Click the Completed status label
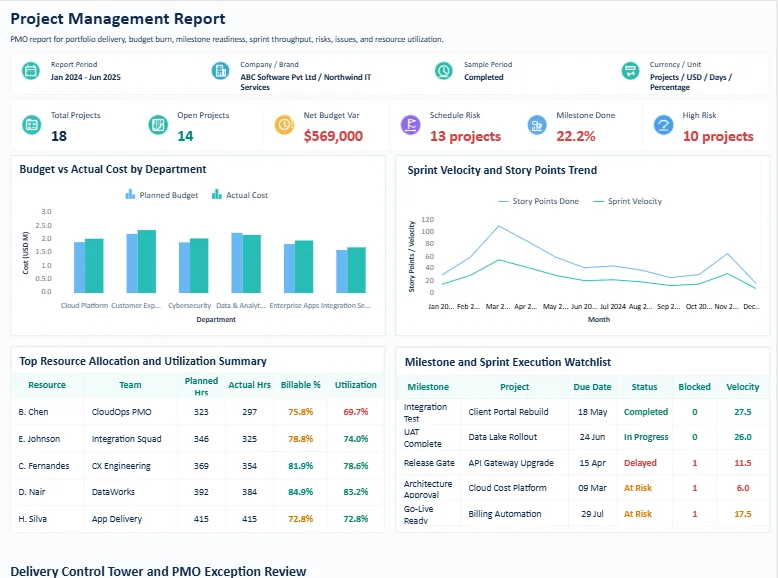Viewport: 778px width, 578px height. tap(646, 412)
